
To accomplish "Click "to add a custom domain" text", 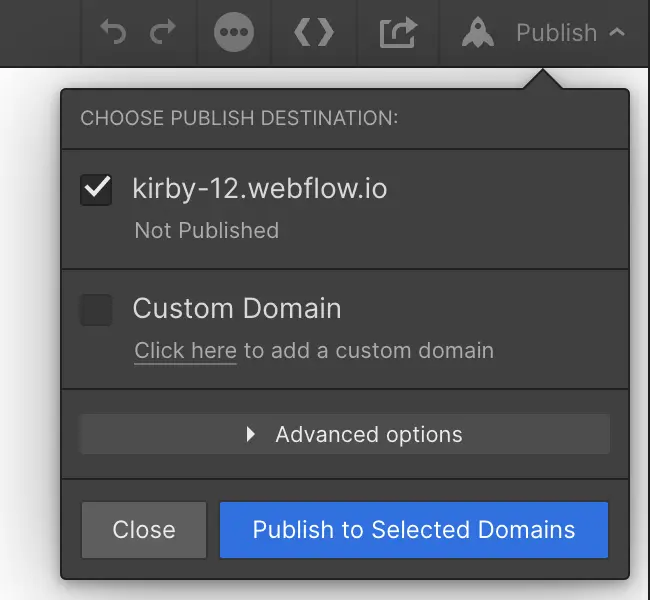I will [x=369, y=351].
